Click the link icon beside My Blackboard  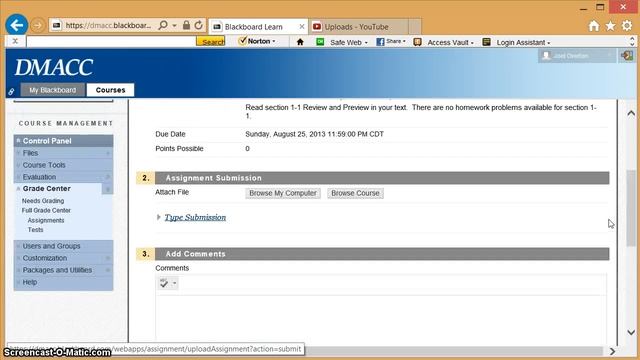(x=11, y=91)
